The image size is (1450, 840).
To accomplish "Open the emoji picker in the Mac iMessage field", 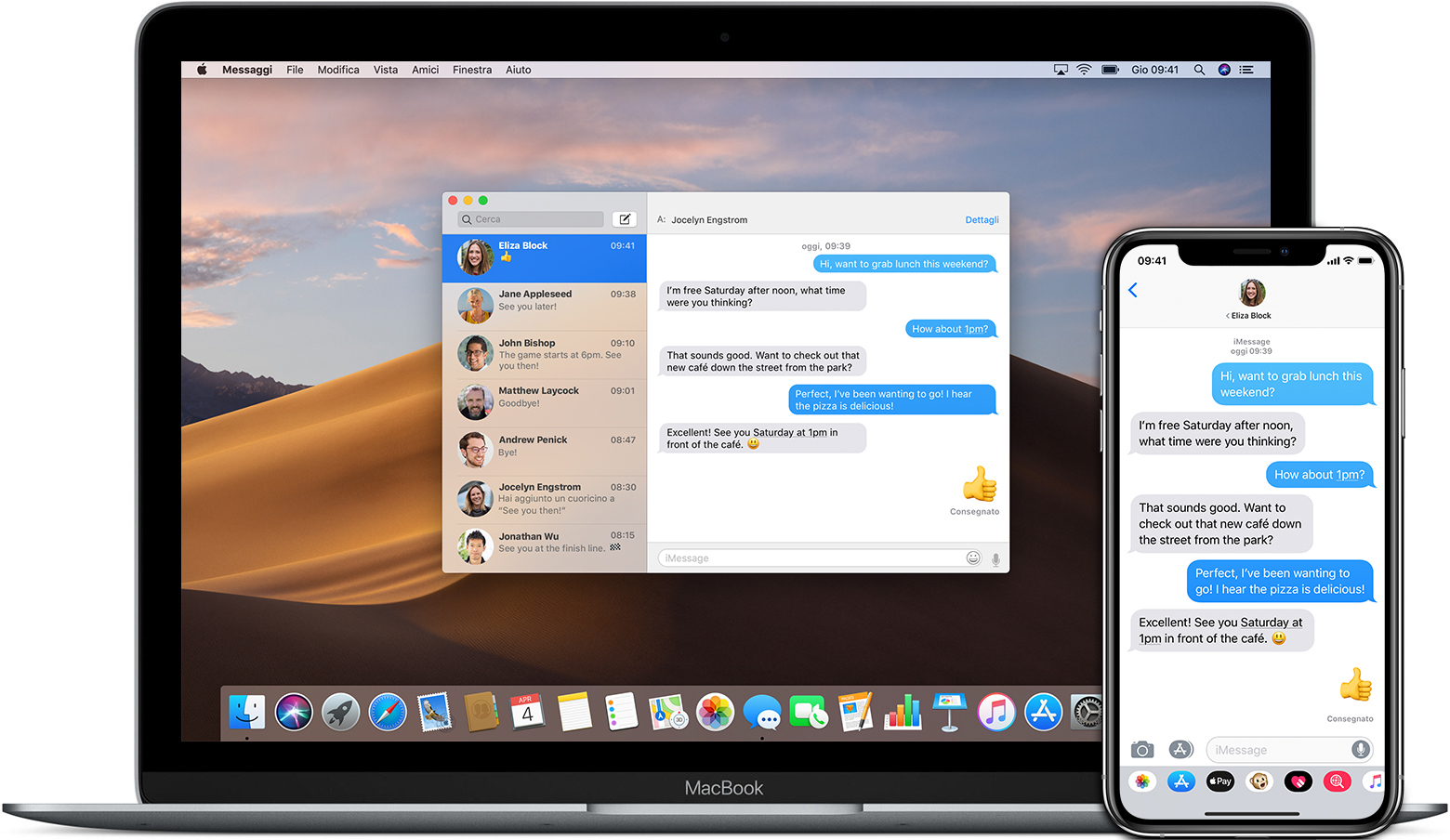I will pyautogui.click(x=972, y=558).
